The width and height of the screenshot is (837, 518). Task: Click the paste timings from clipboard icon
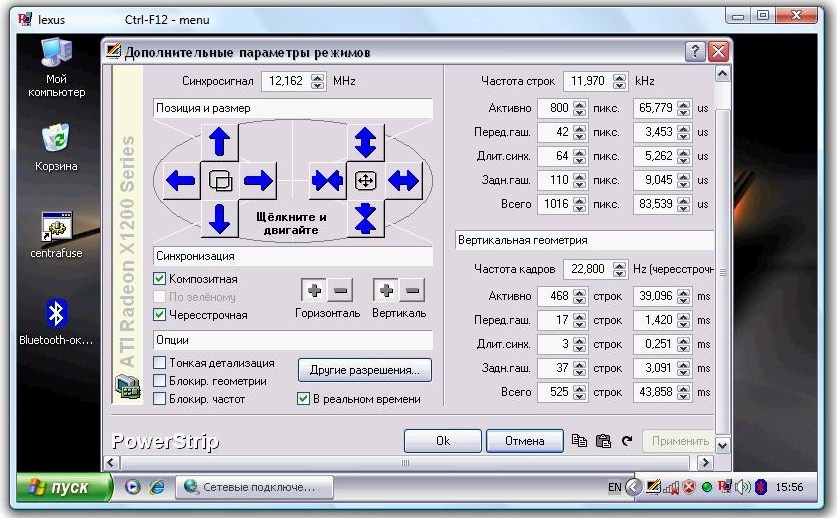coord(602,440)
